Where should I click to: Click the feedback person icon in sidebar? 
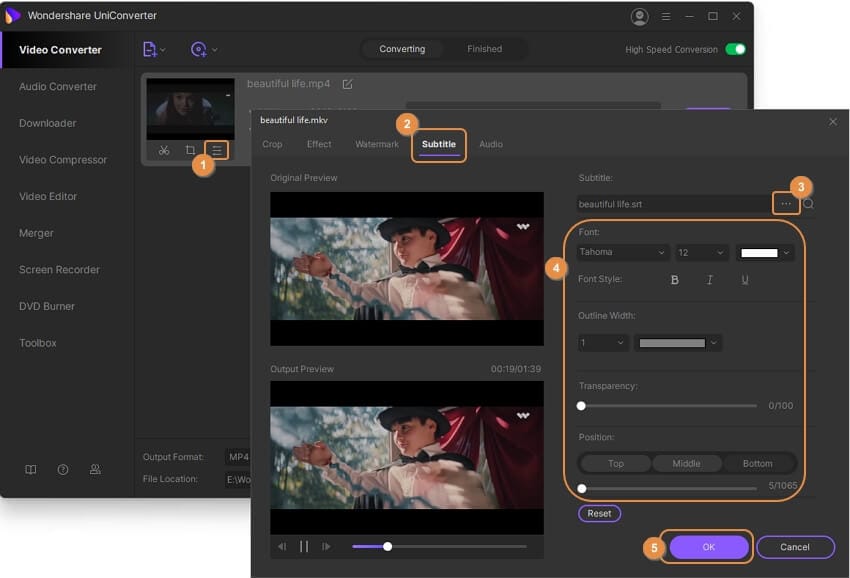(x=95, y=470)
